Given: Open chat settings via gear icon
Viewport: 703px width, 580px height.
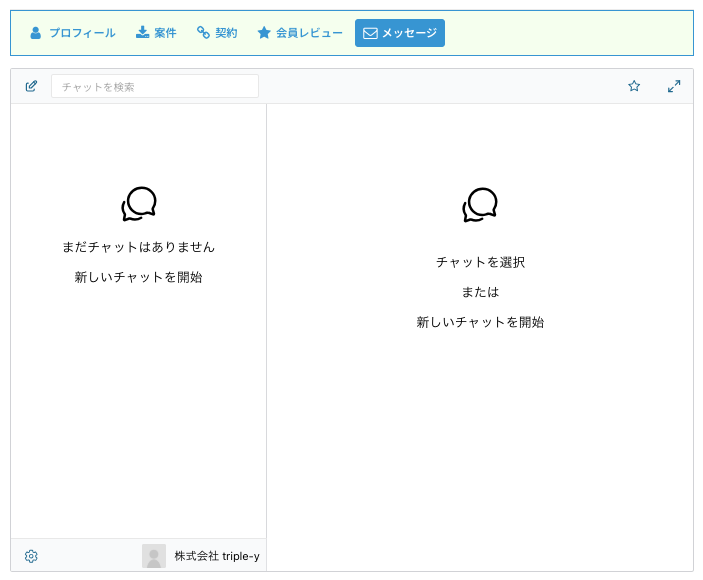Looking at the screenshot, I should tap(31, 556).
